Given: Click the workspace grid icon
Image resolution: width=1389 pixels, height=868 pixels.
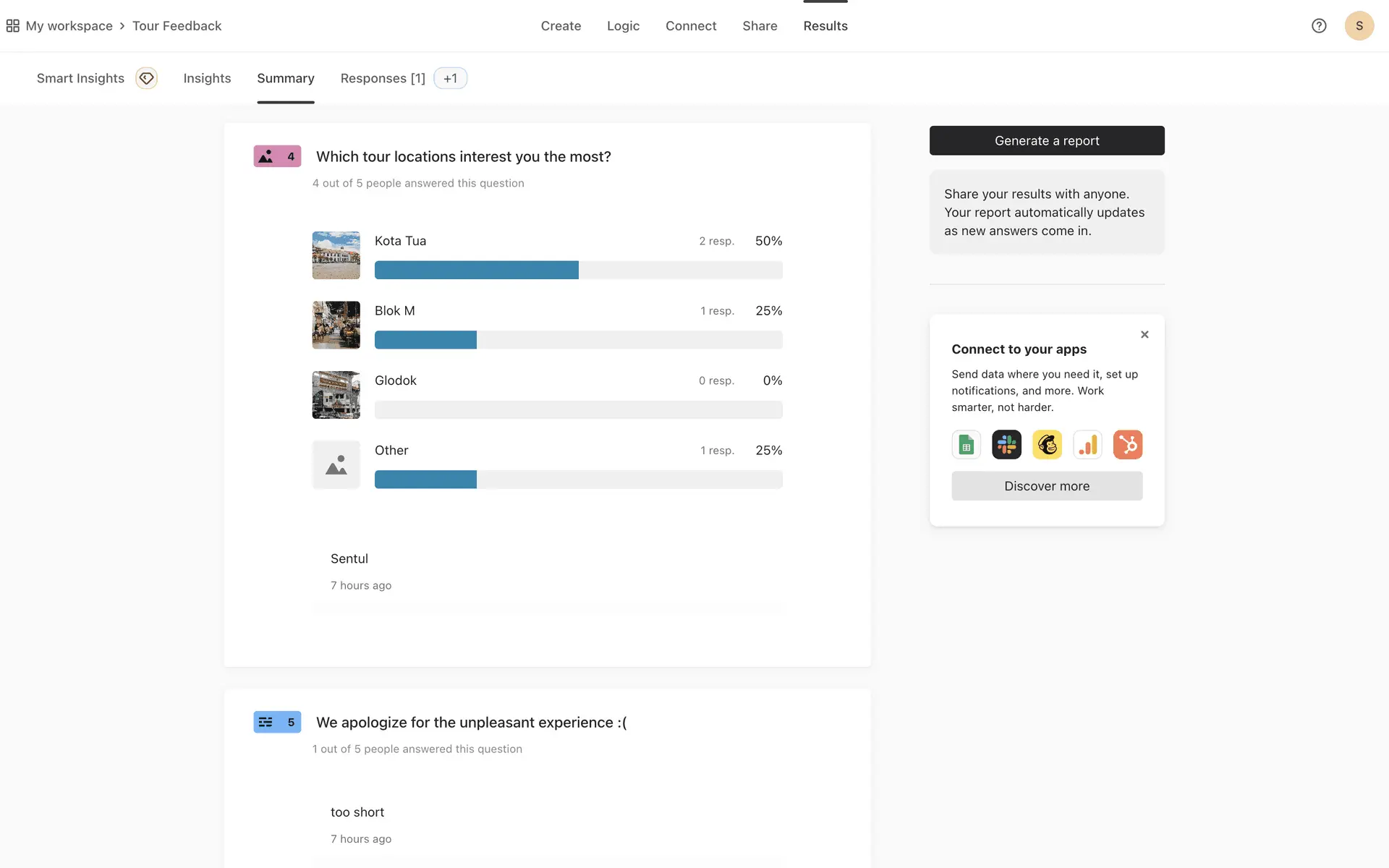Looking at the screenshot, I should pos(12,26).
